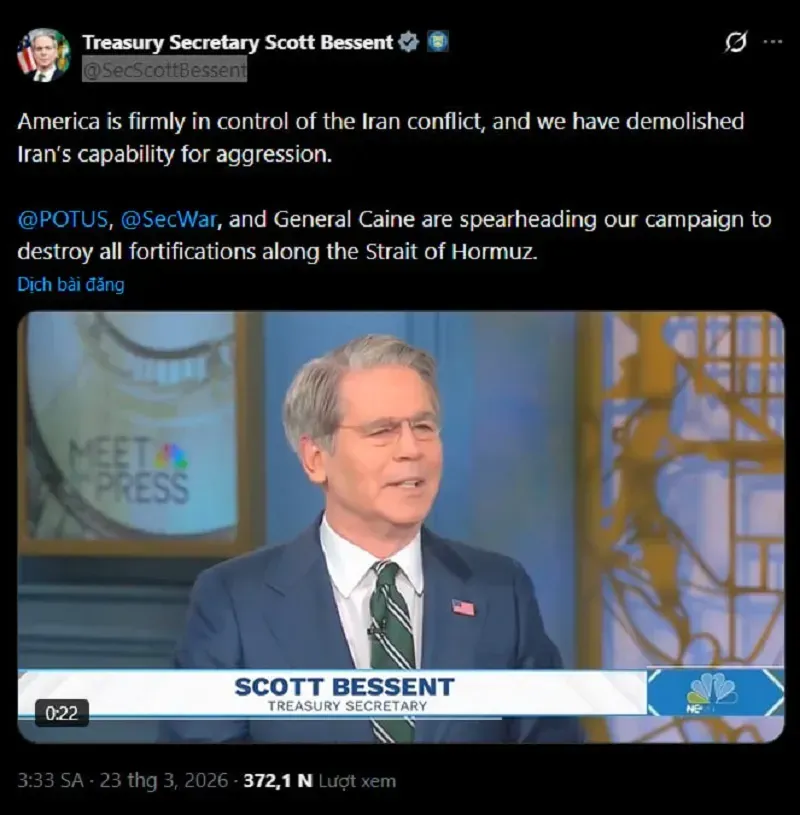Screen dimensions: 800x815
Task: Click the 372,1 N Lượt xem view count
Action: coord(319,780)
